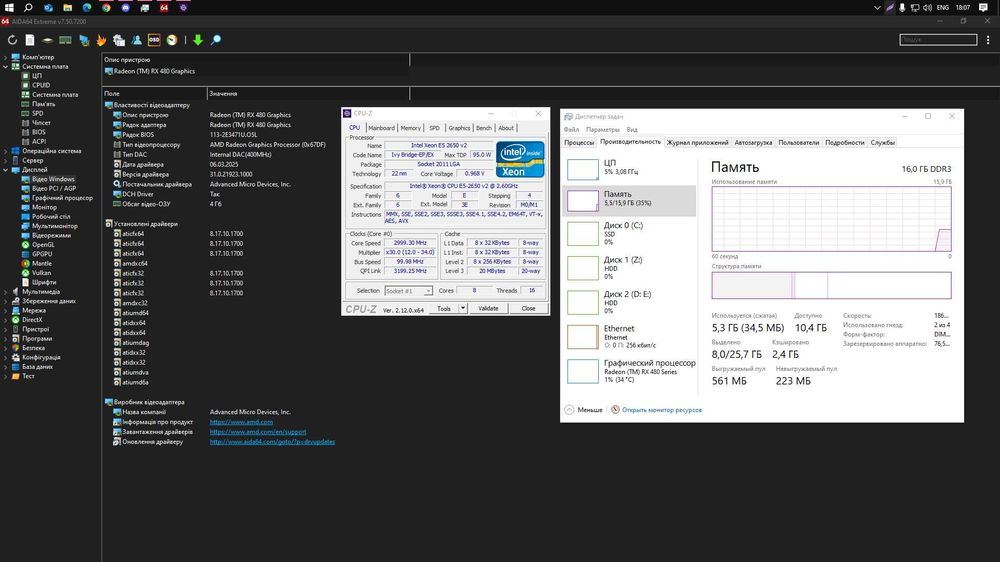Open the Параметры menu in Task Manager
Viewport: 1000px width, 562px height.
(603, 129)
